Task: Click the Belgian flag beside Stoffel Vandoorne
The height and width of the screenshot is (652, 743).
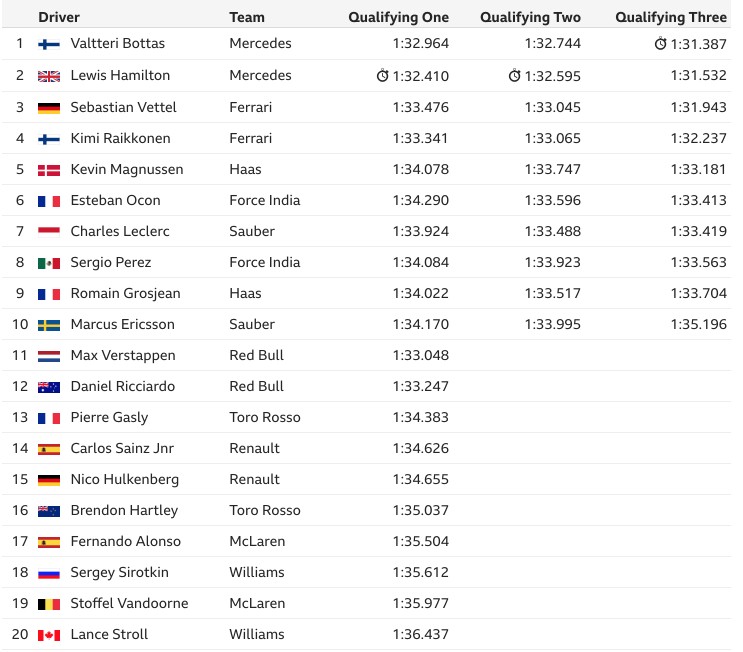Action: point(49,605)
